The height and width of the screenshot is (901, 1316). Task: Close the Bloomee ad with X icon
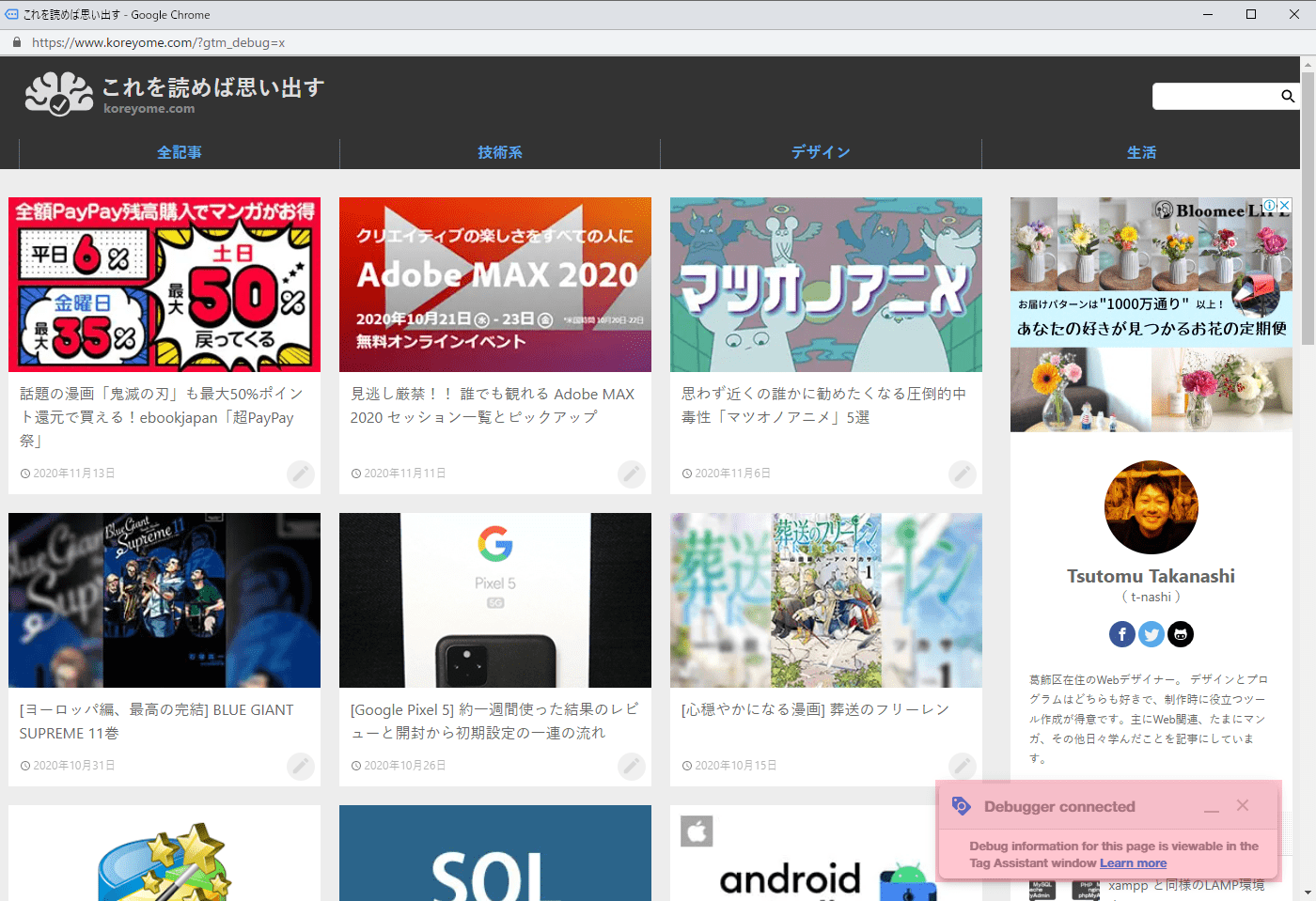[1285, 205]
